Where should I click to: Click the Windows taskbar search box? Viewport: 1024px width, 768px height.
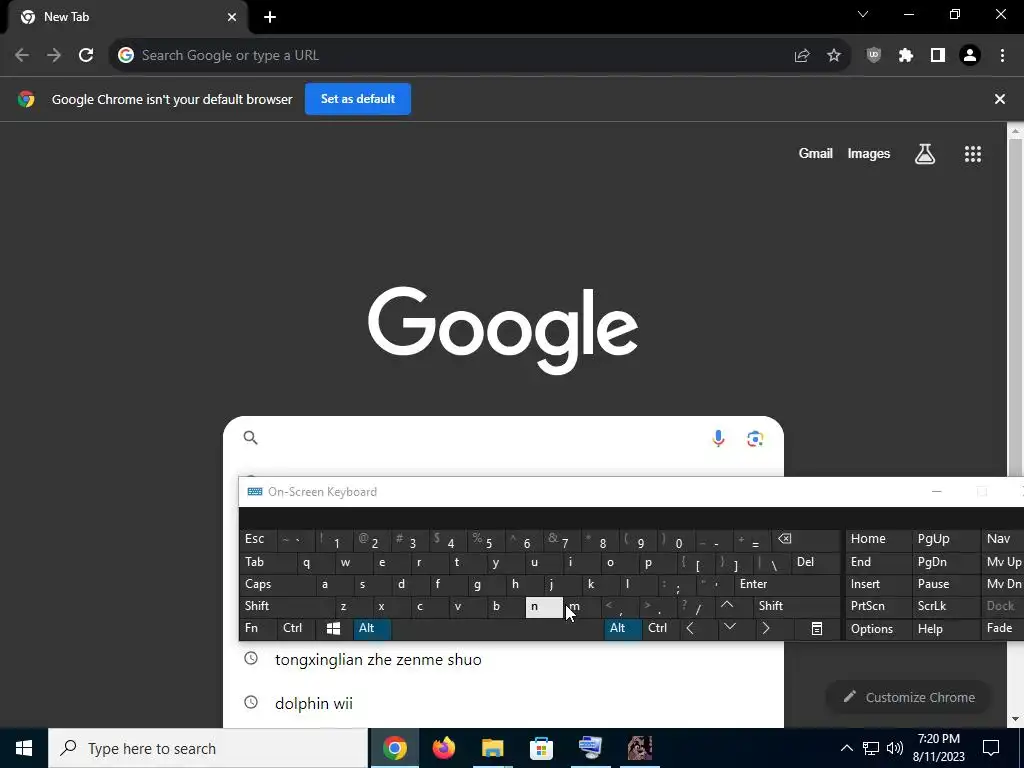208,748
